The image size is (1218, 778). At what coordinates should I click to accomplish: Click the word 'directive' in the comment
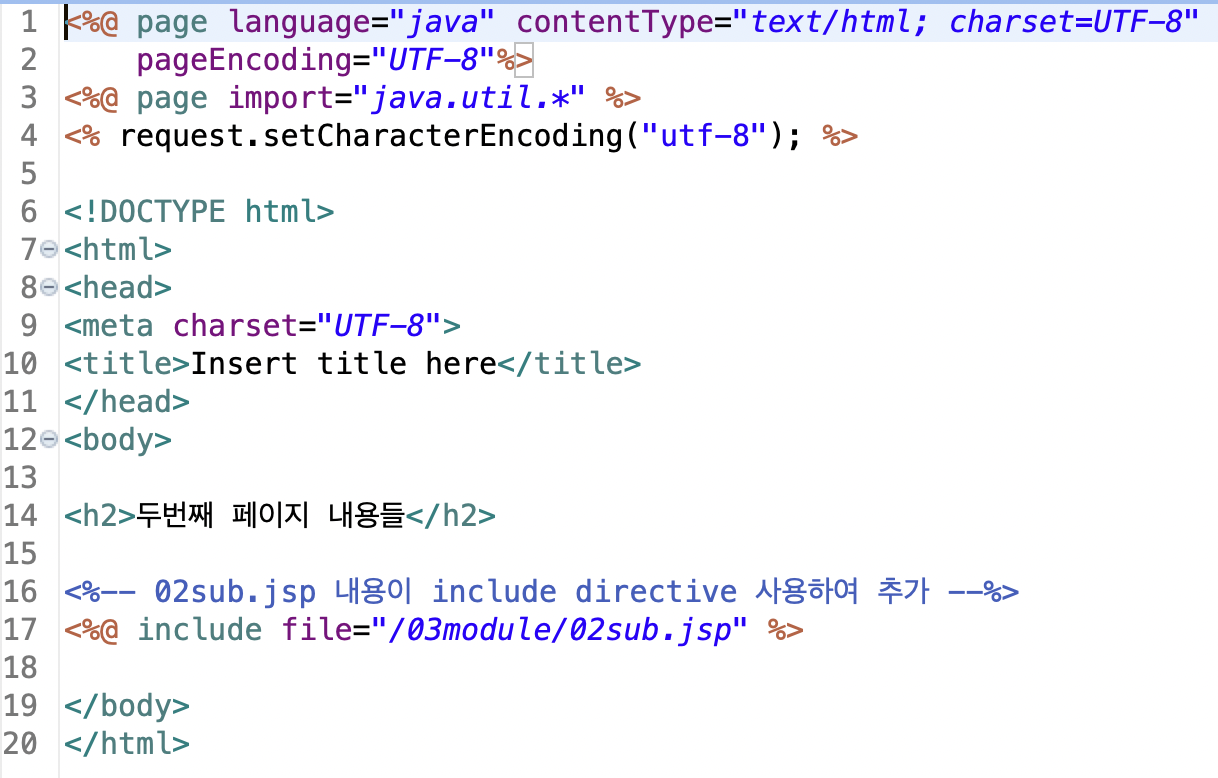(x=656, y=592)
